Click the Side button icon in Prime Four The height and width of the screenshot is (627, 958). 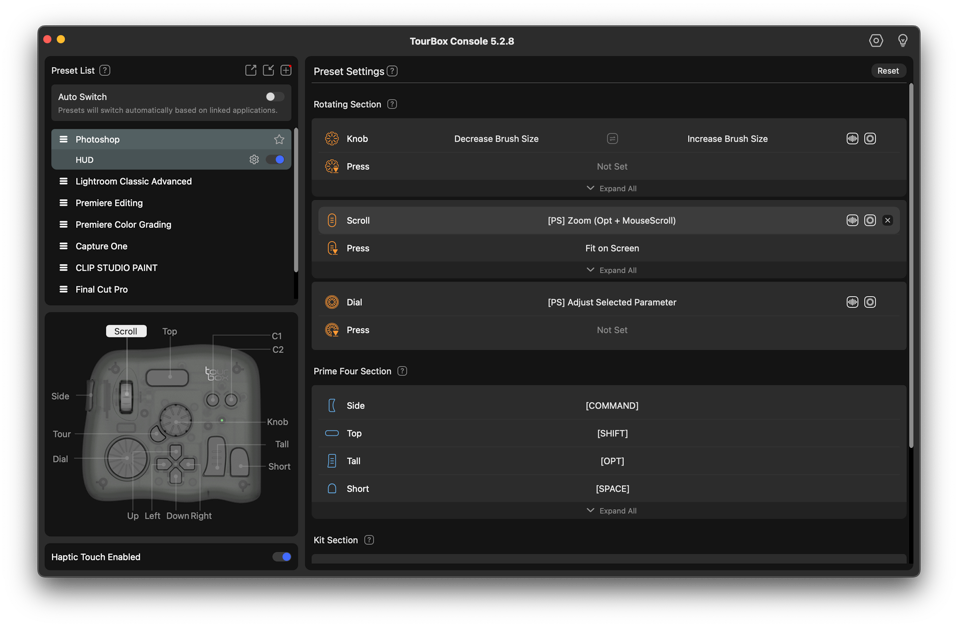click(332, 405)
